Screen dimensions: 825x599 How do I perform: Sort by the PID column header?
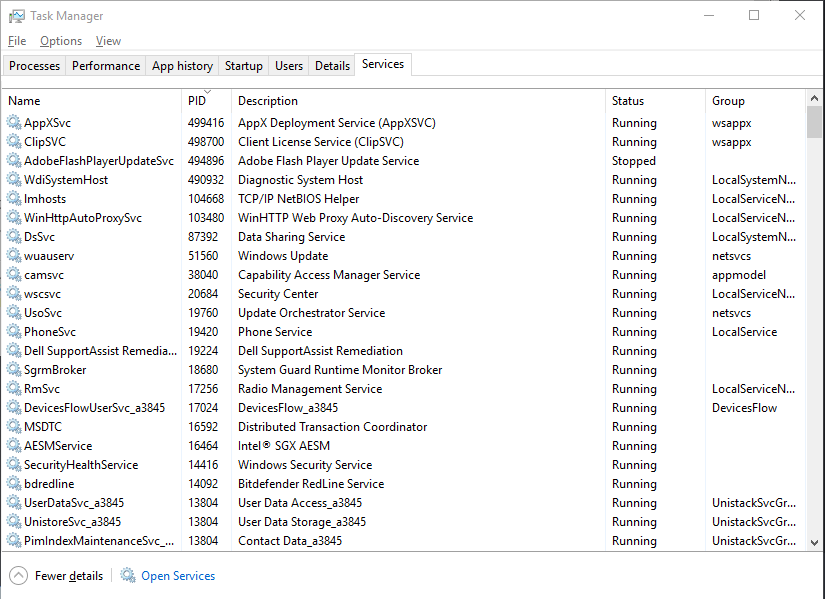pos(206,101)
